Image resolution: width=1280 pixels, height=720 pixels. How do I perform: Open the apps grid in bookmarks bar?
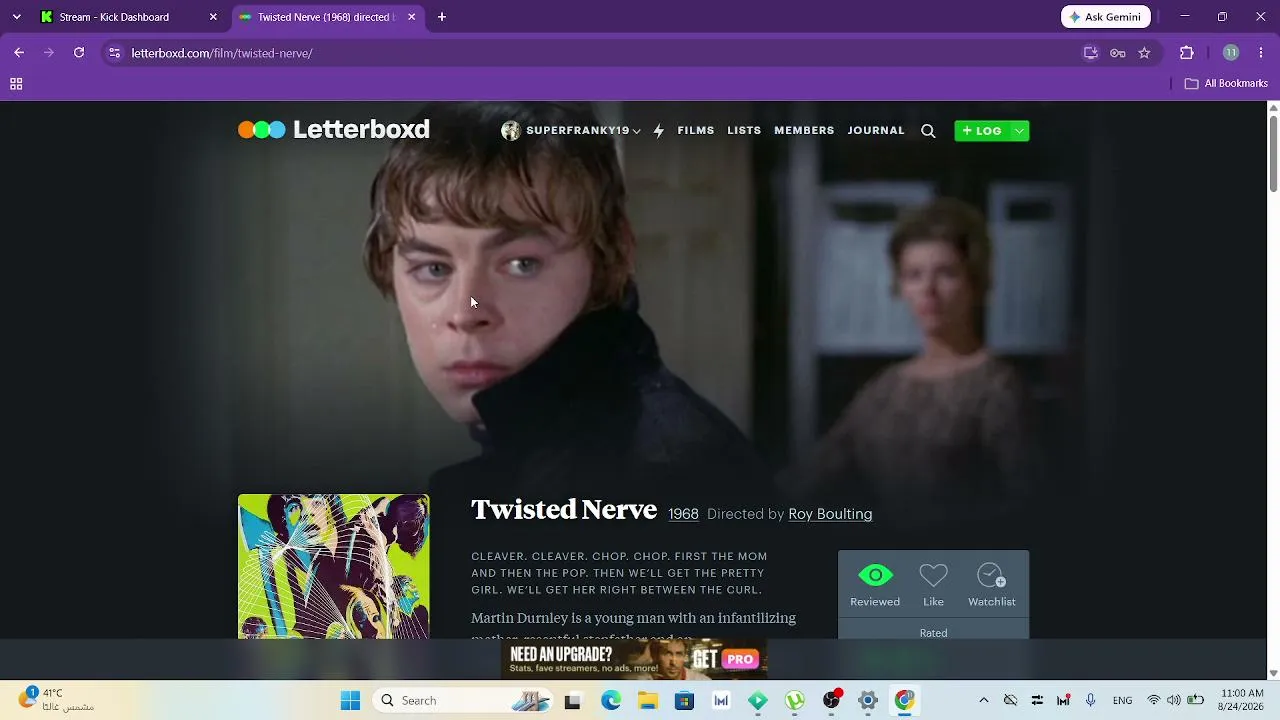click(x=16, y=84)
